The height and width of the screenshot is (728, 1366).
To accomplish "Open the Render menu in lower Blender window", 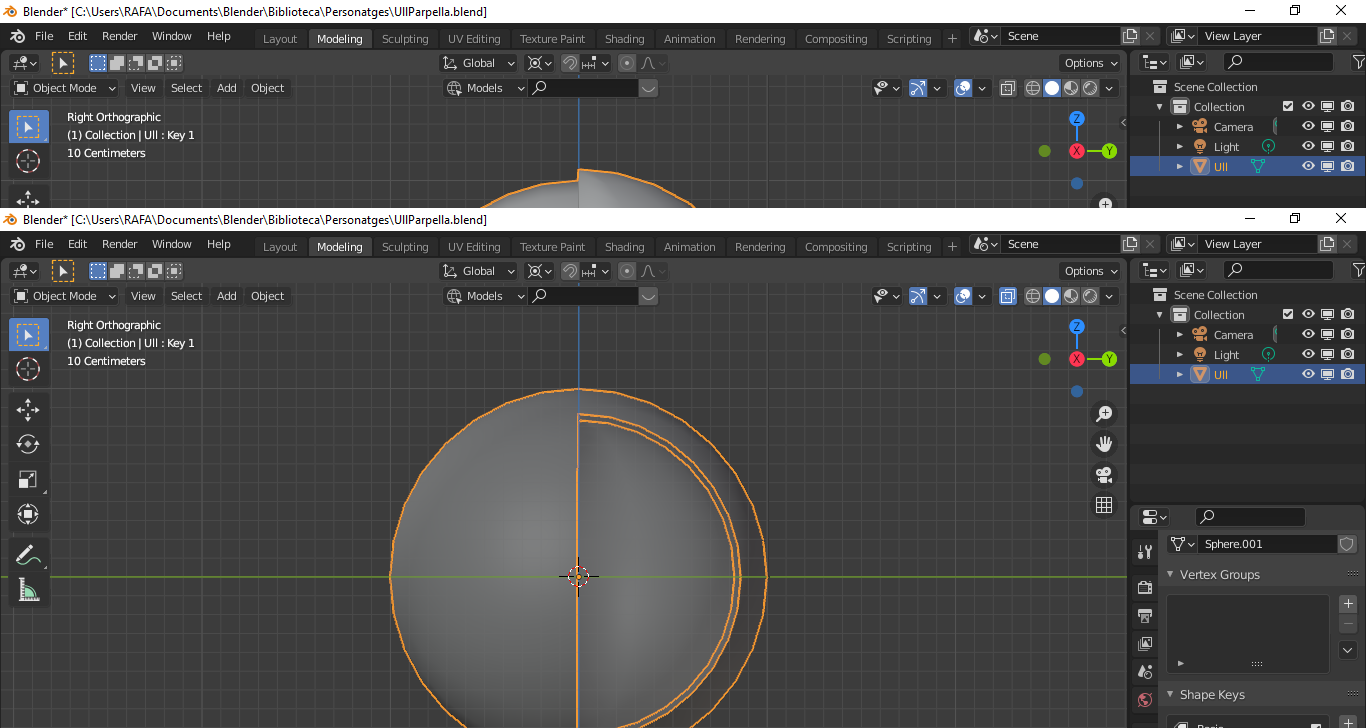I will (x=120, y=244).
